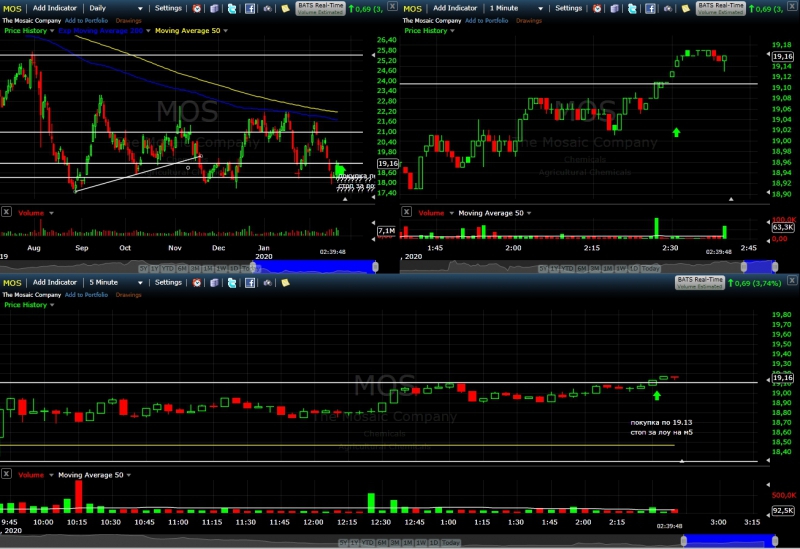
Task: Click Facebook icon in 1 Minute chart toolbar
Action: [650, 9]
